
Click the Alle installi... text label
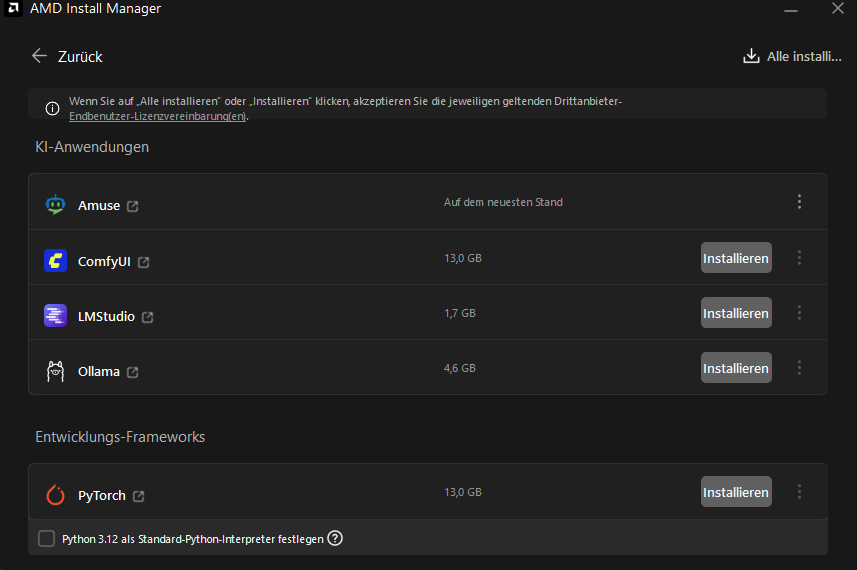click(x=804, y=56)
